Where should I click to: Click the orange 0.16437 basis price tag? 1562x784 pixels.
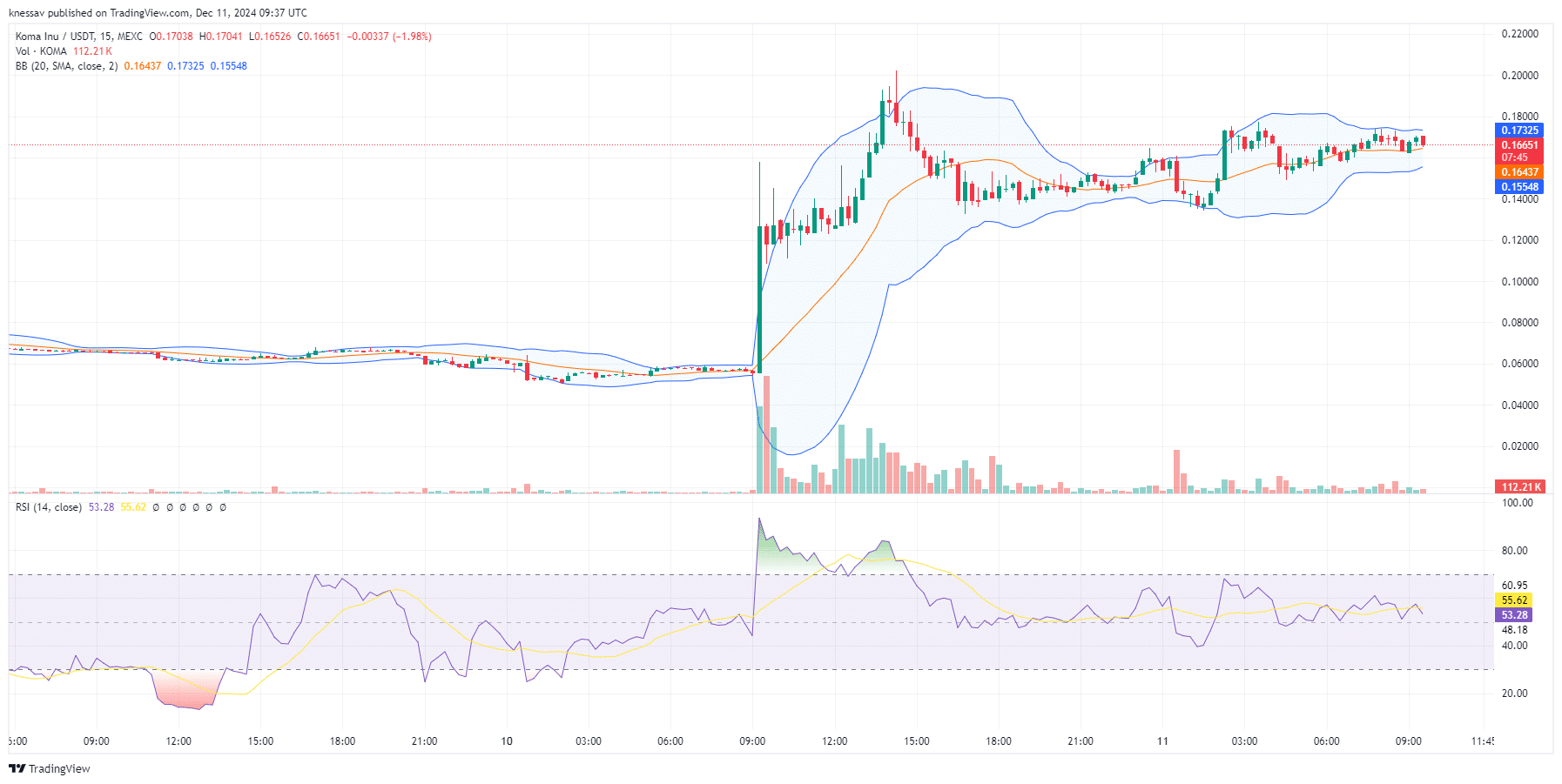[x=1519, y=172]
